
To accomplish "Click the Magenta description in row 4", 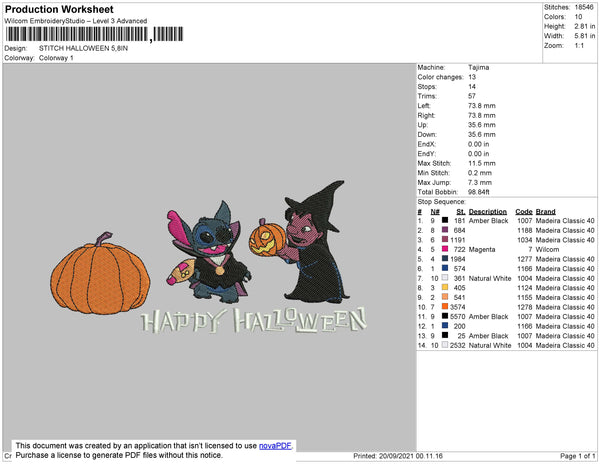I will [482, 249].
